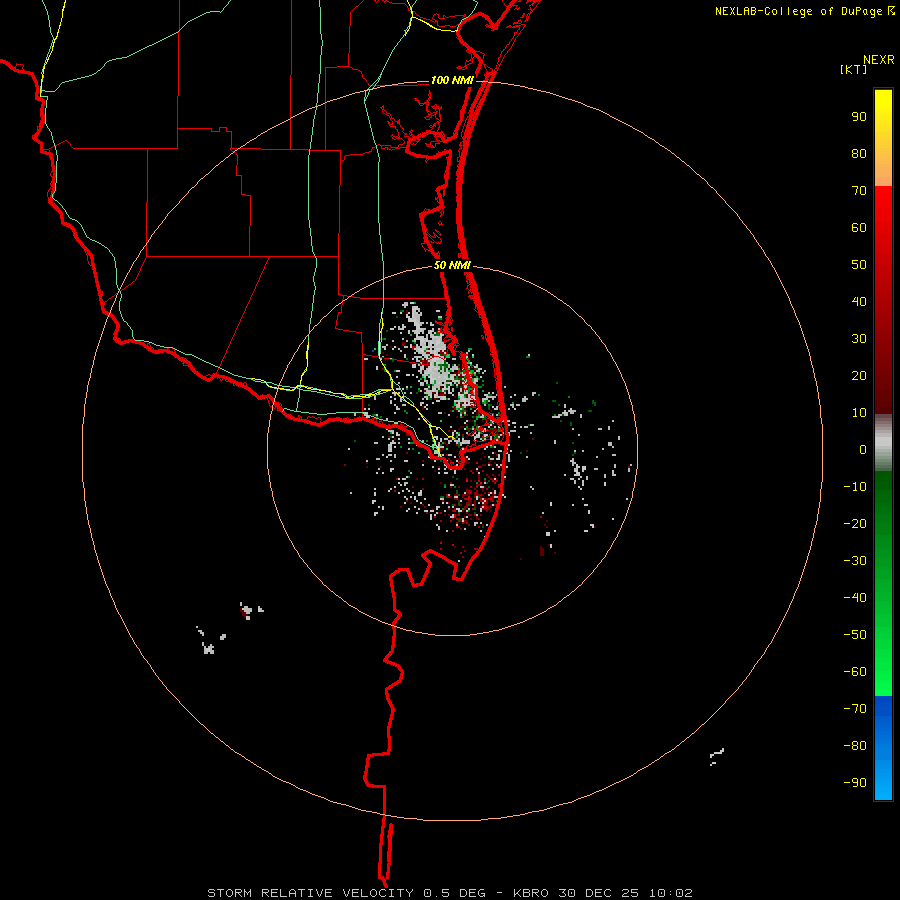Click the -80 knot scale value
The width and height of the screenshot is (900, 900).
pyautogui.click(x=855, y=746)
